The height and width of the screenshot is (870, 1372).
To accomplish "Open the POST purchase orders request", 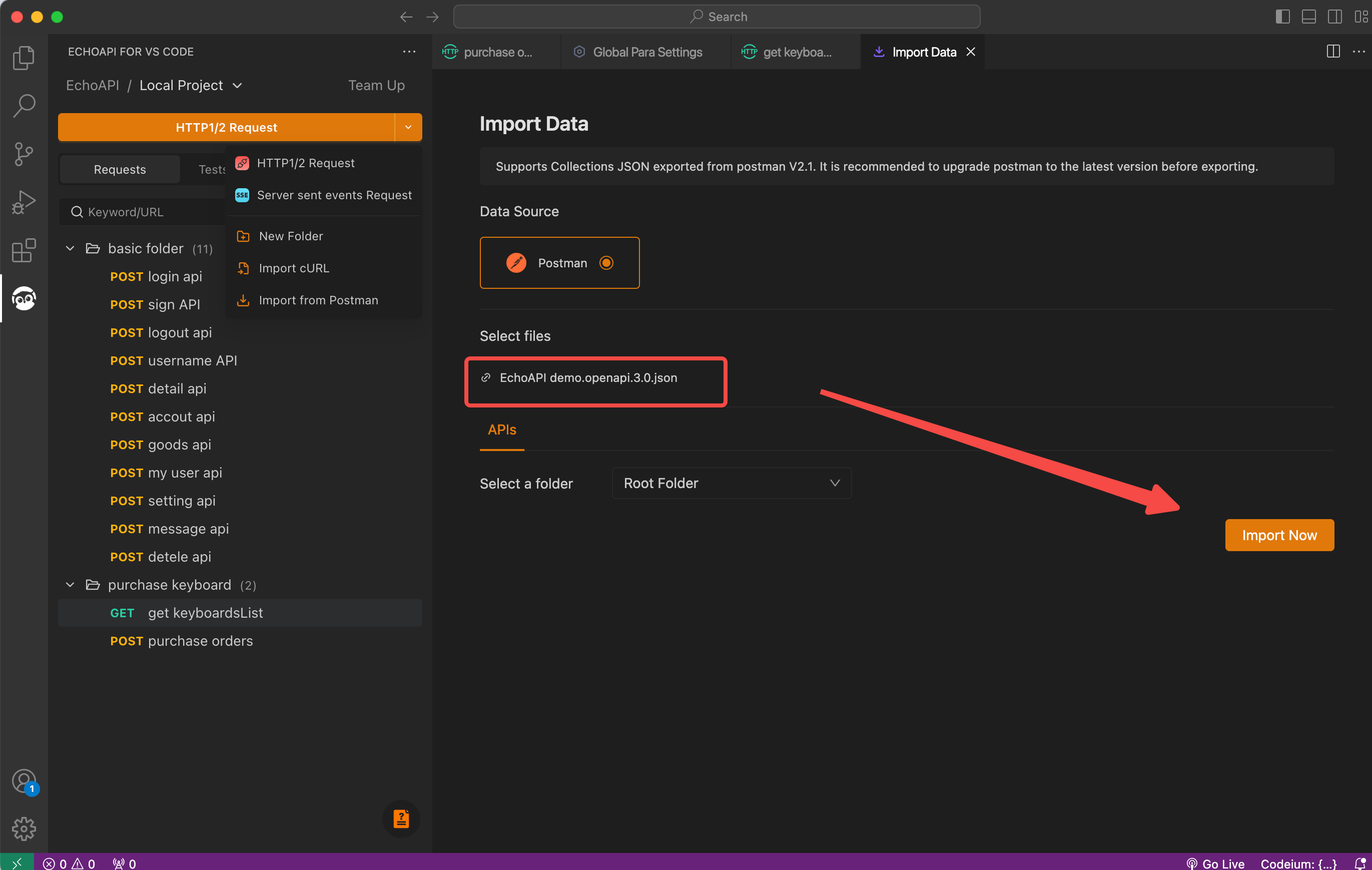I will point(240,641).
